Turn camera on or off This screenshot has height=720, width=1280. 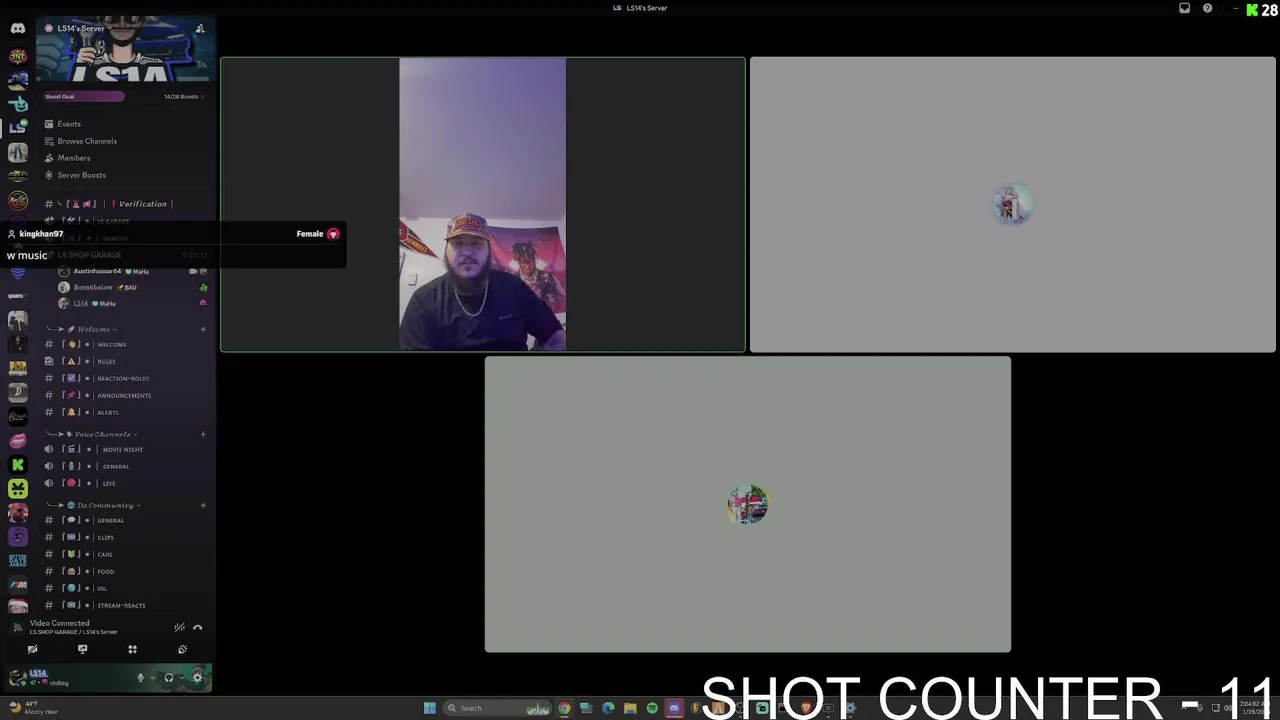tap(32, 649)
